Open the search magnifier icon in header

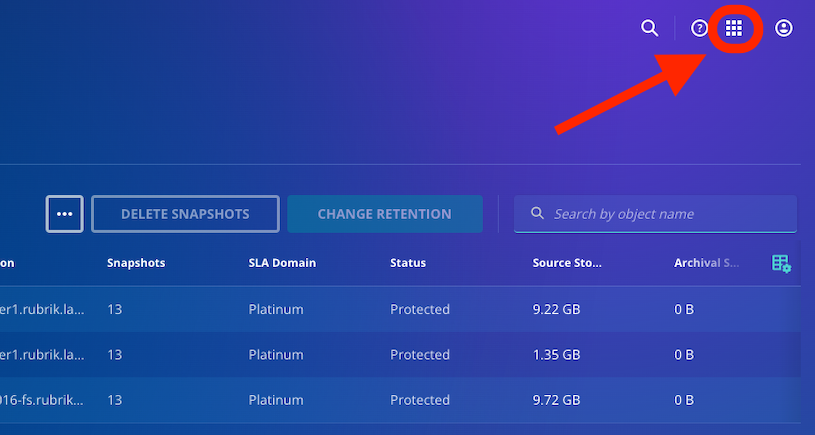tap(649, 28)
